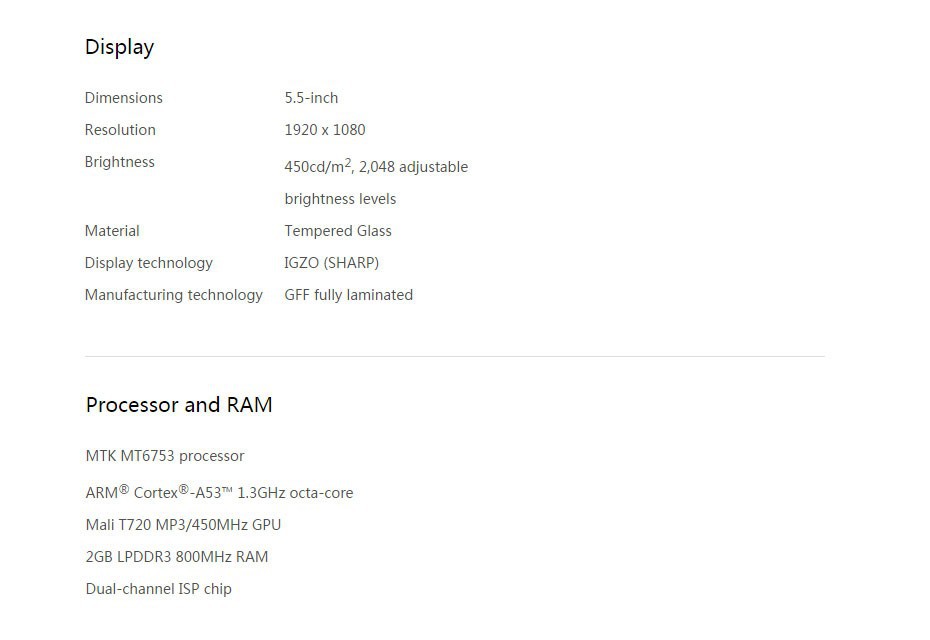This screenshot has height=640, width=930.
Task: Click the Processor and RAM heading
Action: (x=179, y=405)
